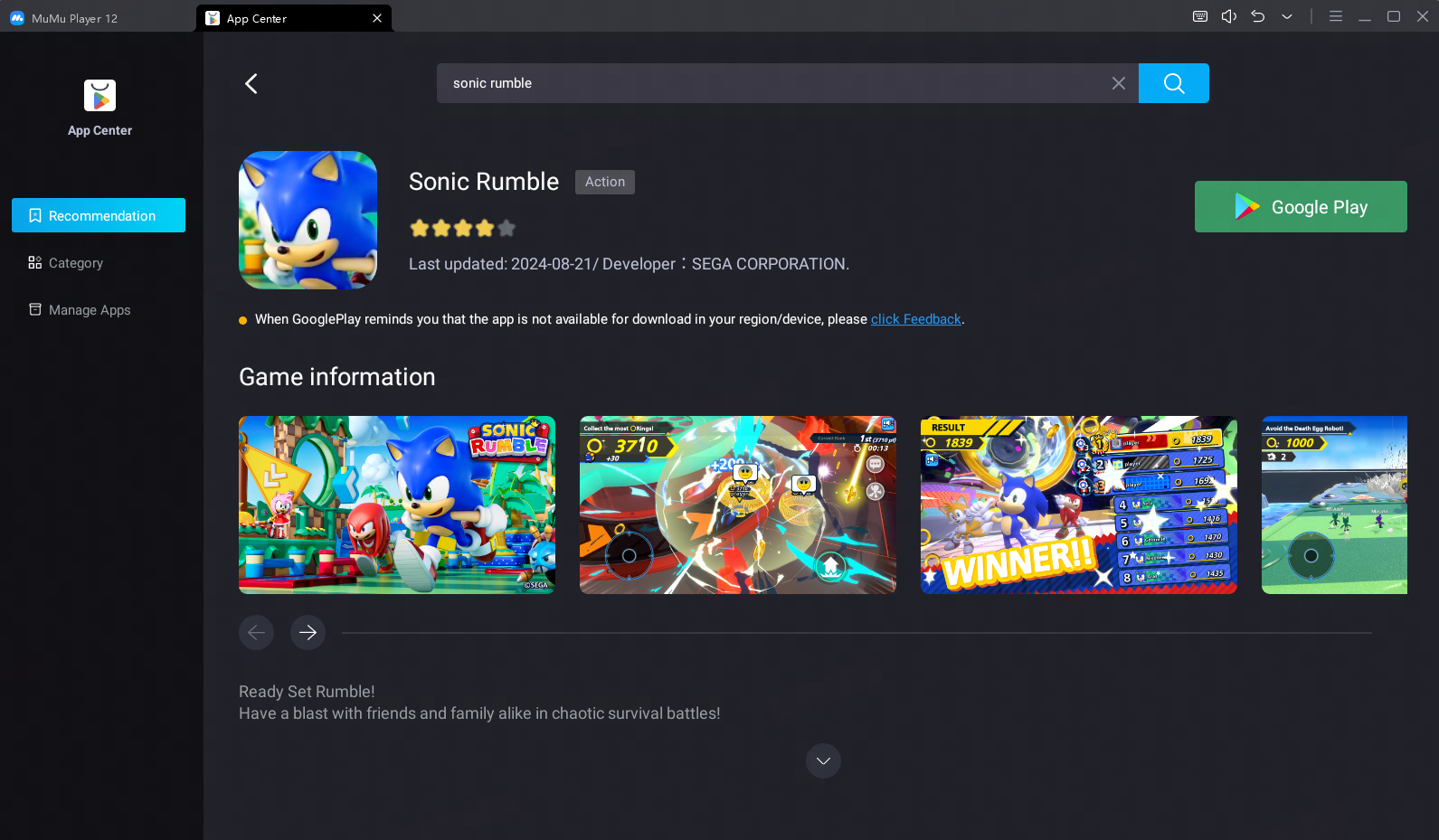Open Manage Apps in the sidebar
The width and height of the screenshot is (1439, 840).
coord(80,310)
